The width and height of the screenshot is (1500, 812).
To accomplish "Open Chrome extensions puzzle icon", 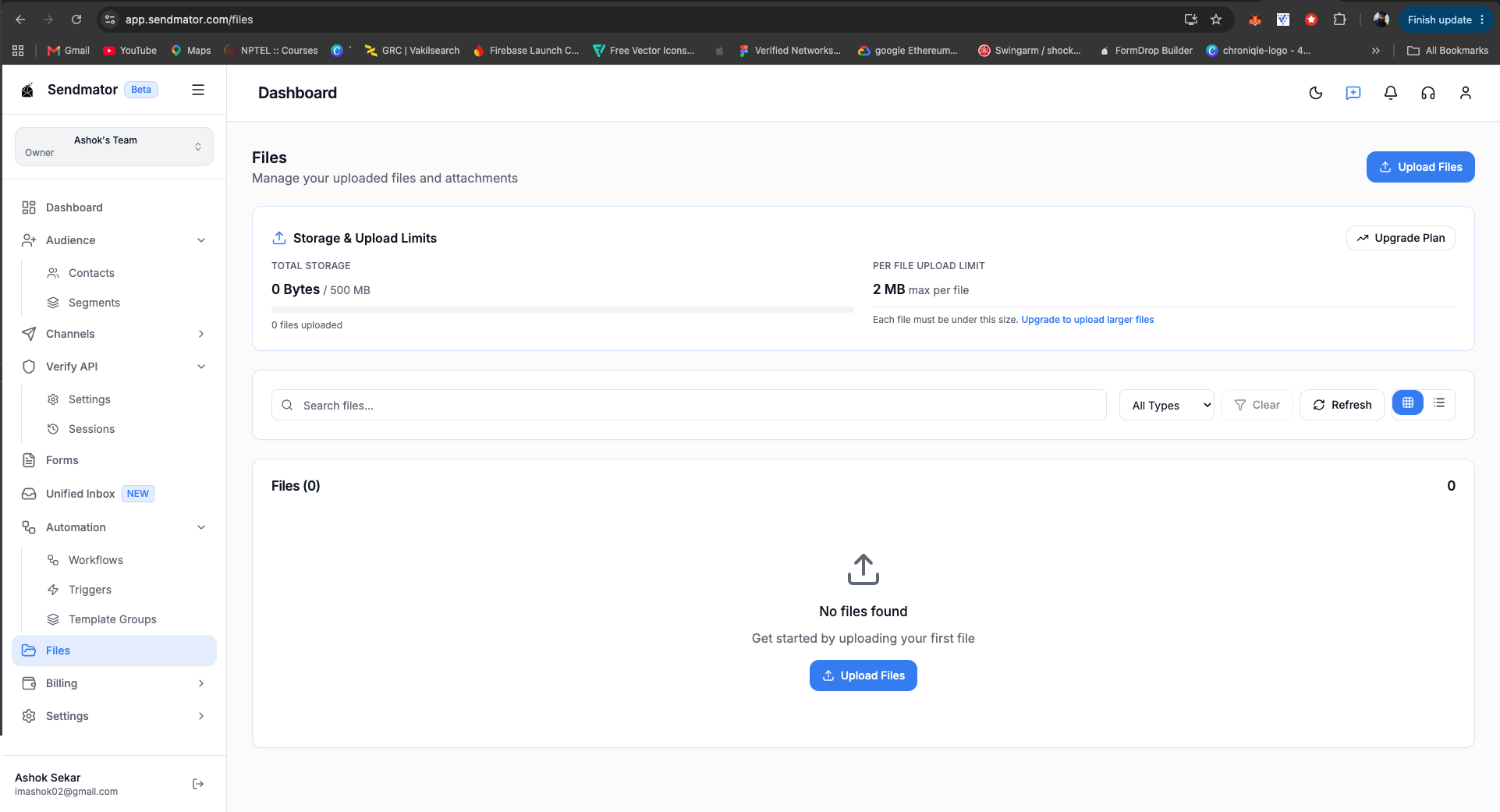I will pyautogui.click(x=1339, y=20).
